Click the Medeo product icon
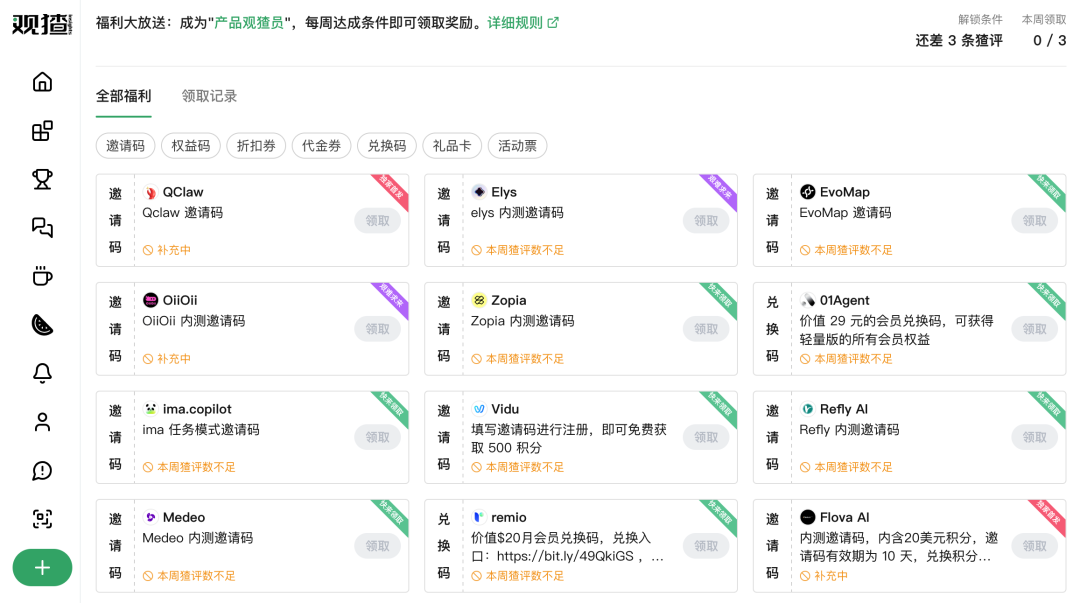Image resolution: width=1080 pixels, height=603 pixels. [150, 517]
